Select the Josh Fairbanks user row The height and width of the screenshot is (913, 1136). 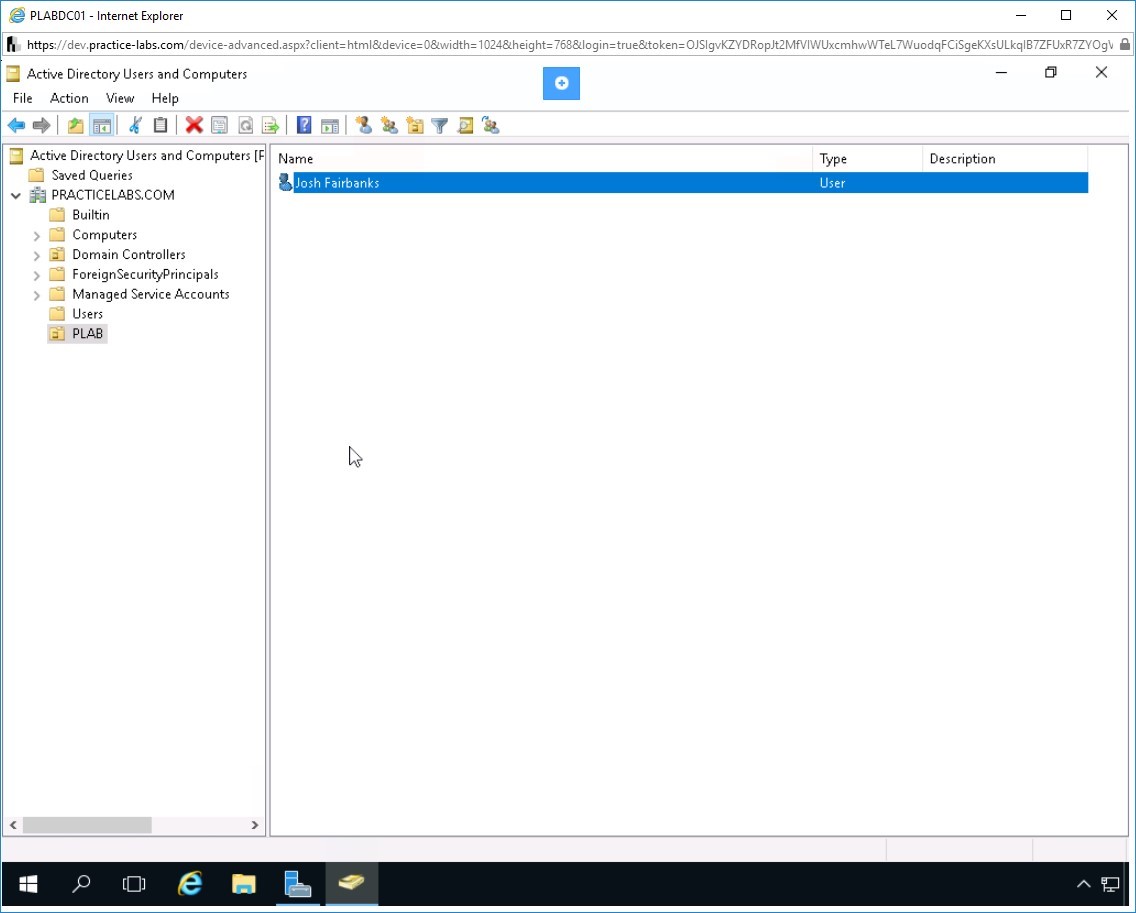(682, 183)
